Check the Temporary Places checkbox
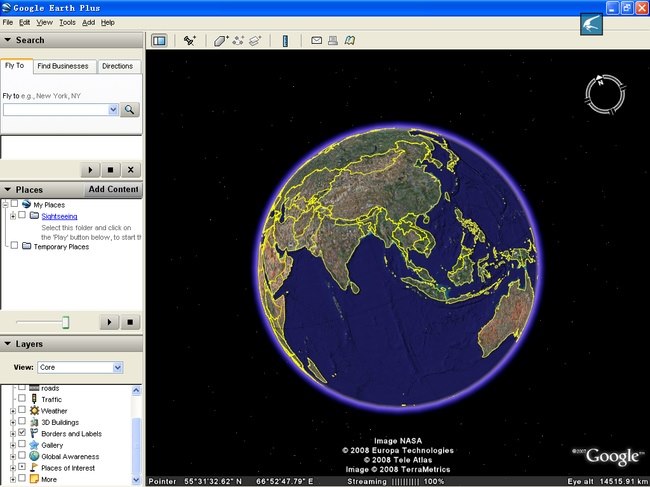 pos(15,245)
